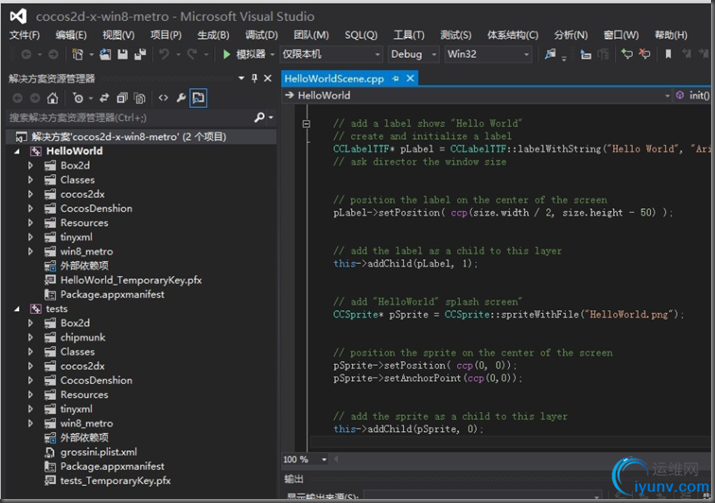715x503 pixels.
Task: Expand the Box2d folder under HelloWorld
Action: point(31,166)
